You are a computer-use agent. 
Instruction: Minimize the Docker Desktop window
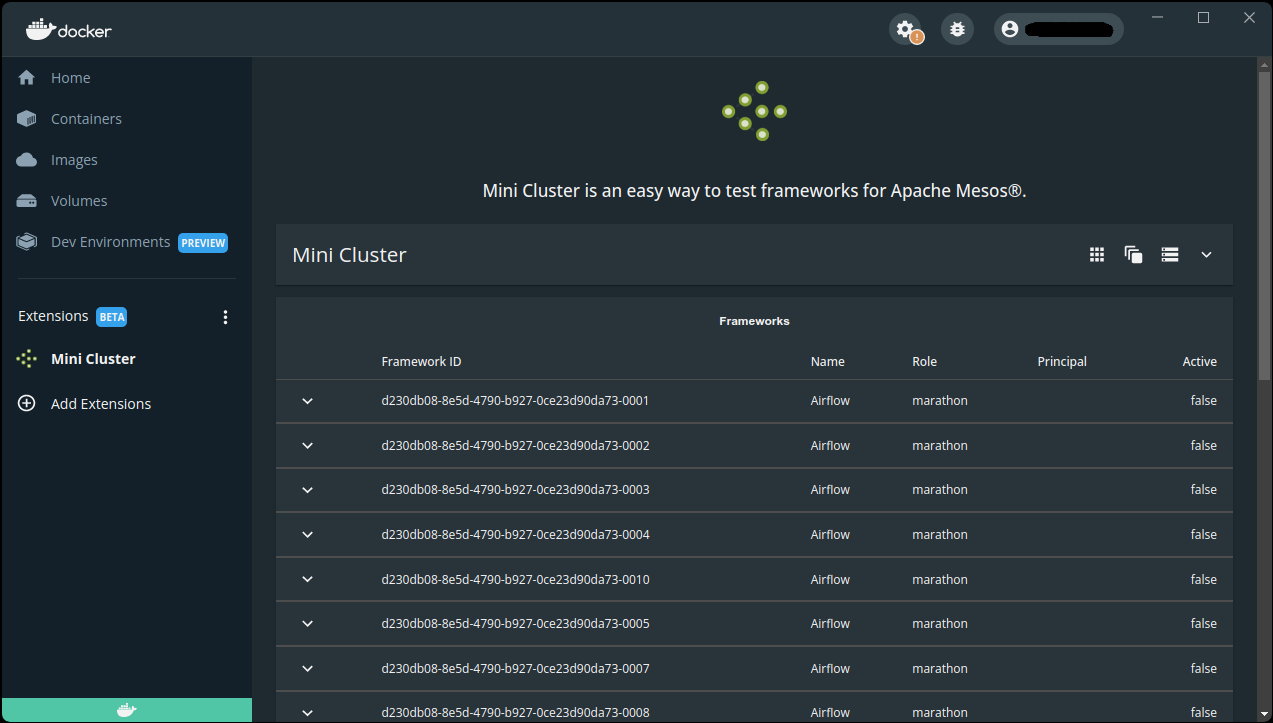(1158, 17)
